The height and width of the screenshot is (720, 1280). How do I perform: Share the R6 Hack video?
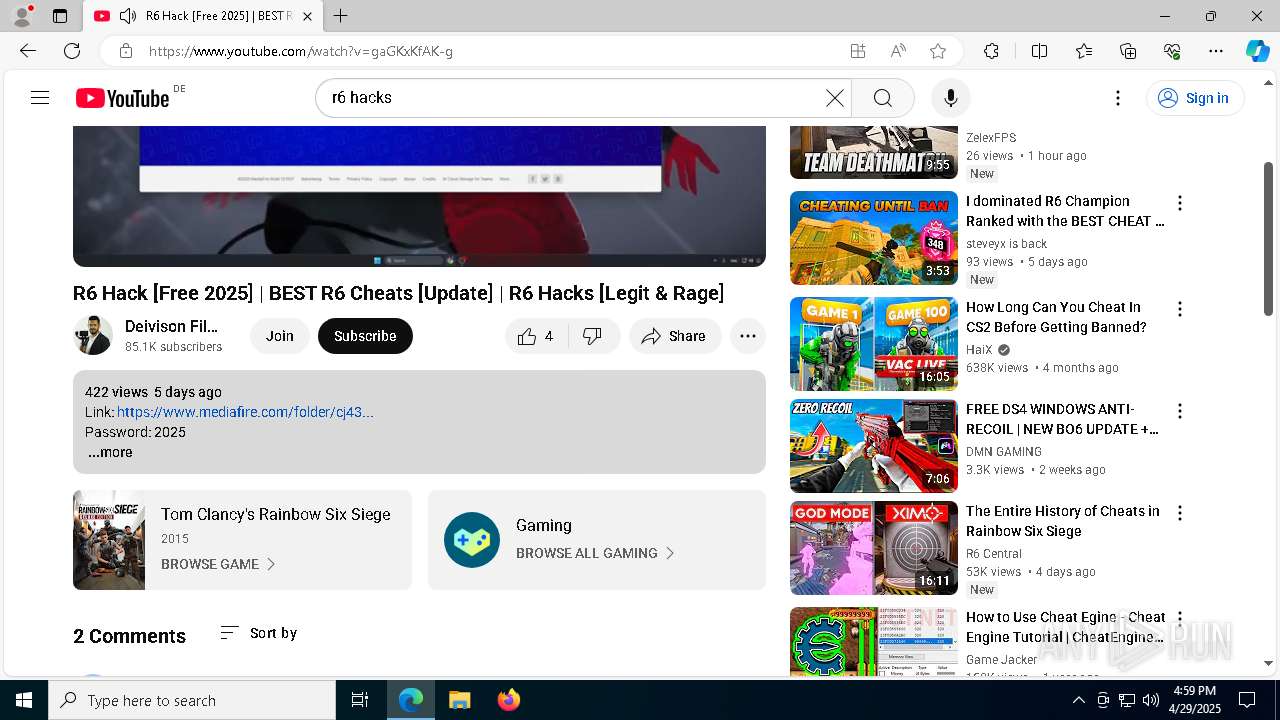674,336
